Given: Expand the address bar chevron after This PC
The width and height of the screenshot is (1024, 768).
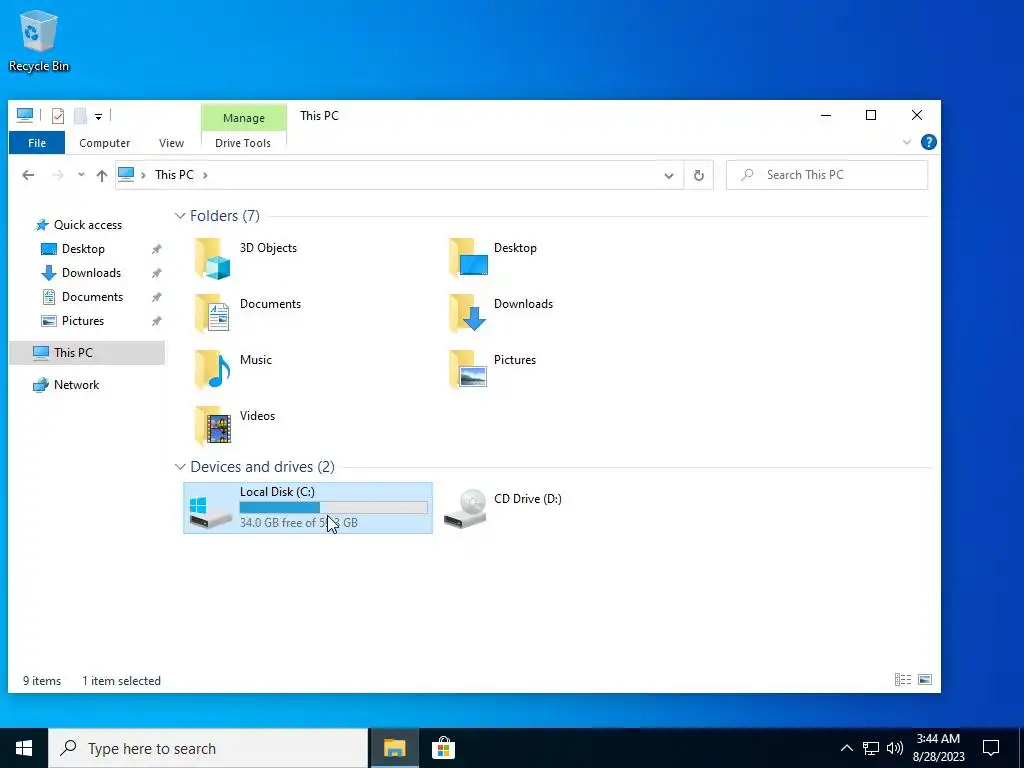Looking at the screenshot, I should coord(205,175).
